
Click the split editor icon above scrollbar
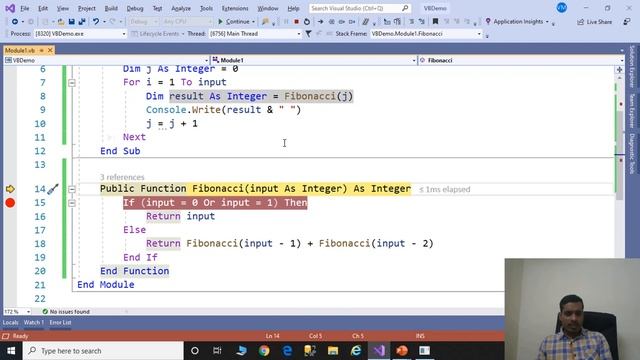pyautogui.click(x=619, y=70)
